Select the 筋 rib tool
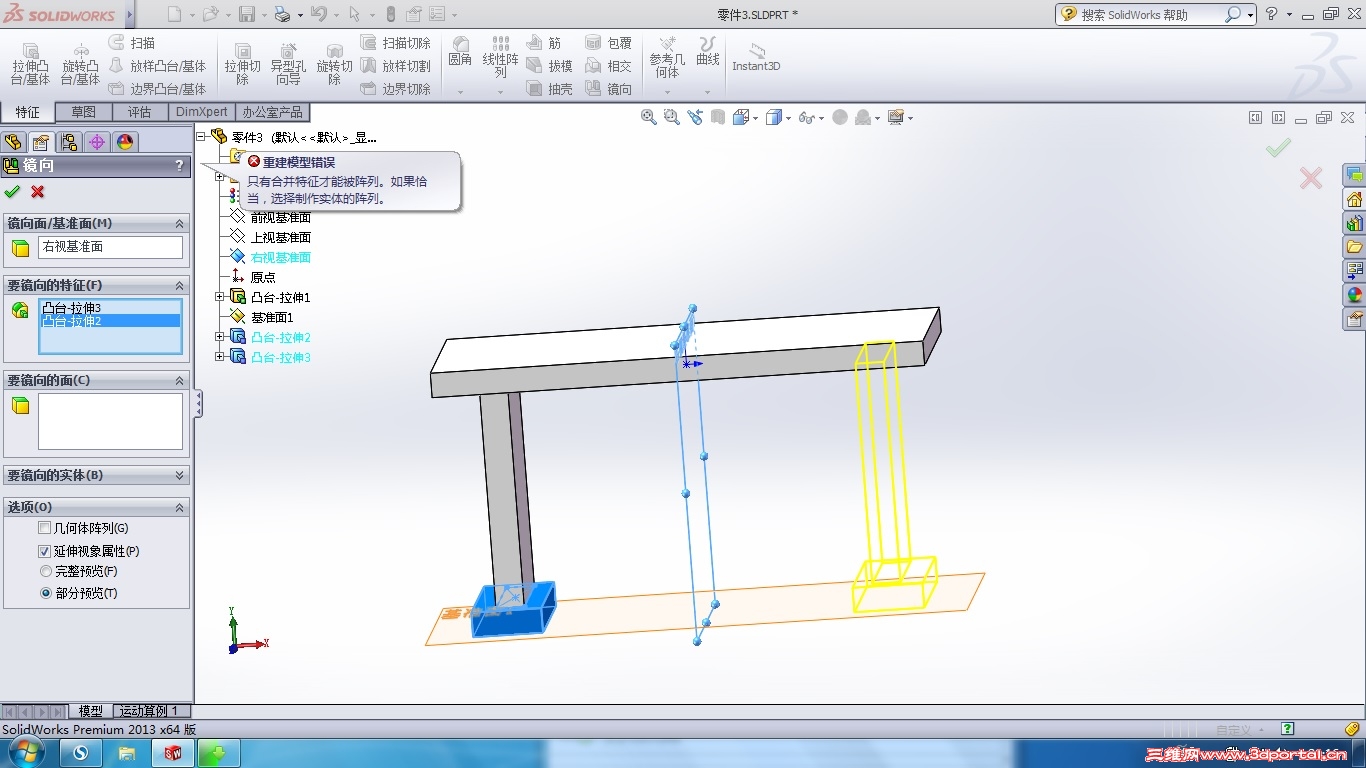 [544, 43]
